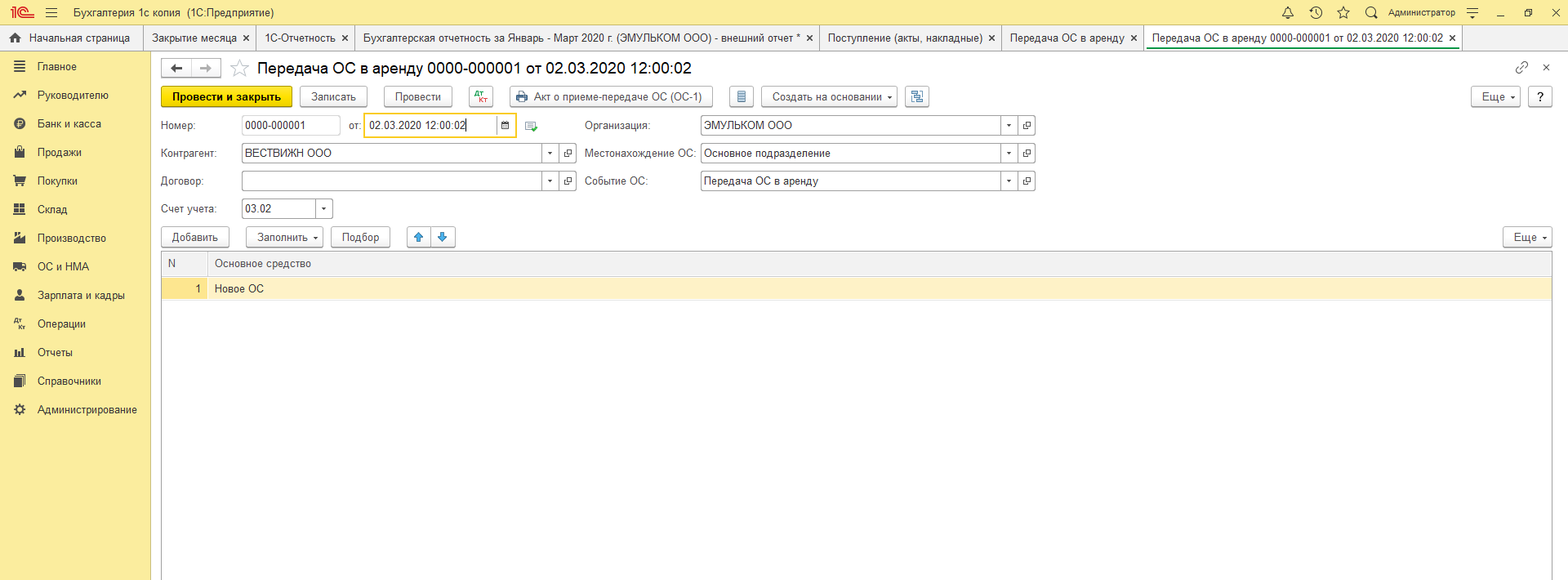Click into the Договор input field
1568x580 pixels.
[391, 181]
